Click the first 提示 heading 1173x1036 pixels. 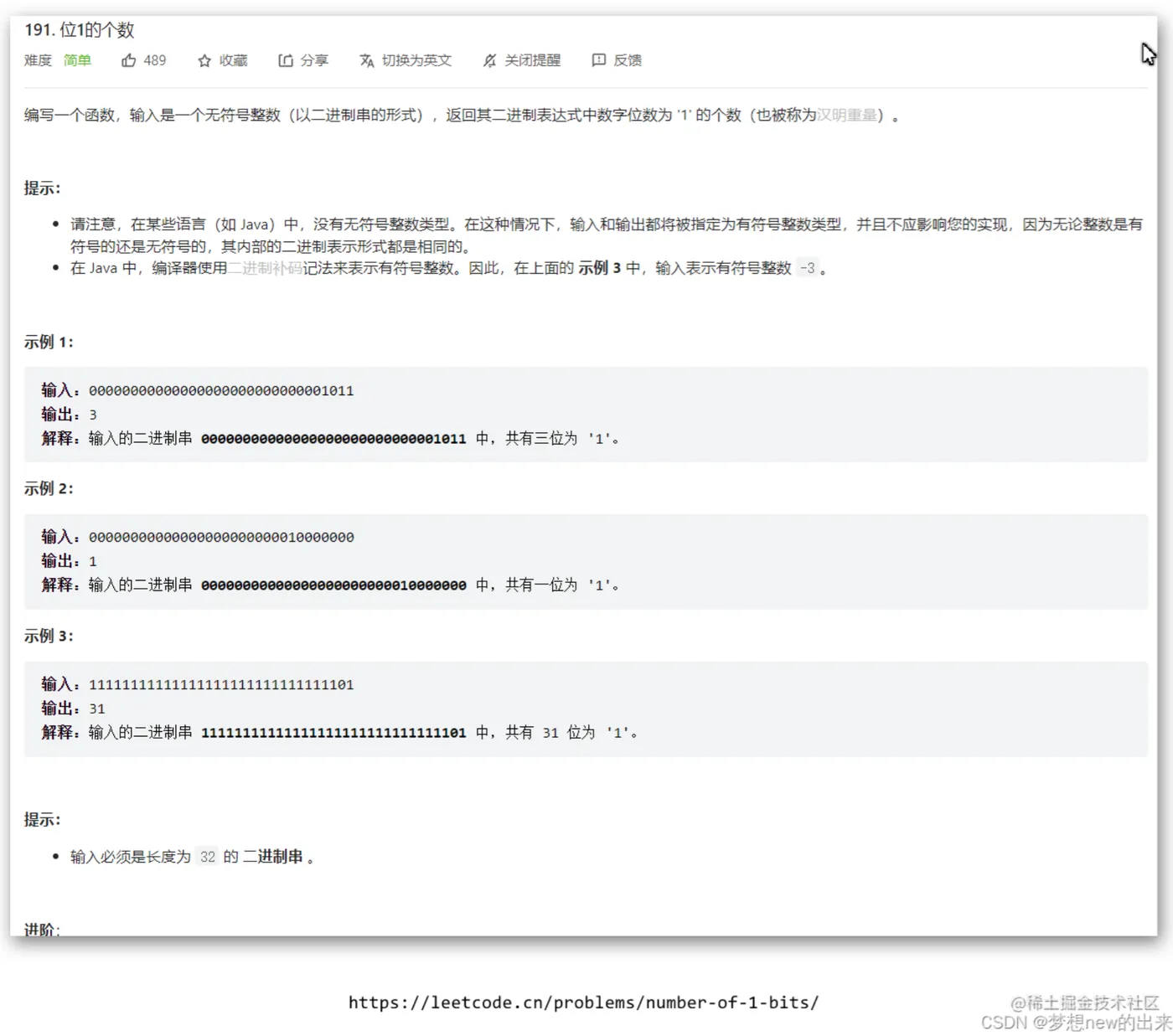(x=42, y=188)
